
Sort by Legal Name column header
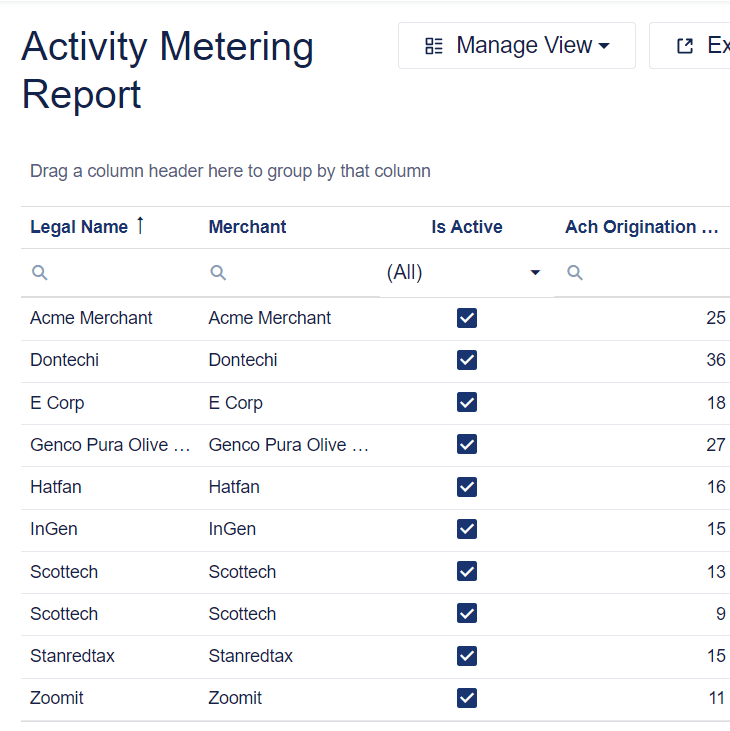[79, 227]
